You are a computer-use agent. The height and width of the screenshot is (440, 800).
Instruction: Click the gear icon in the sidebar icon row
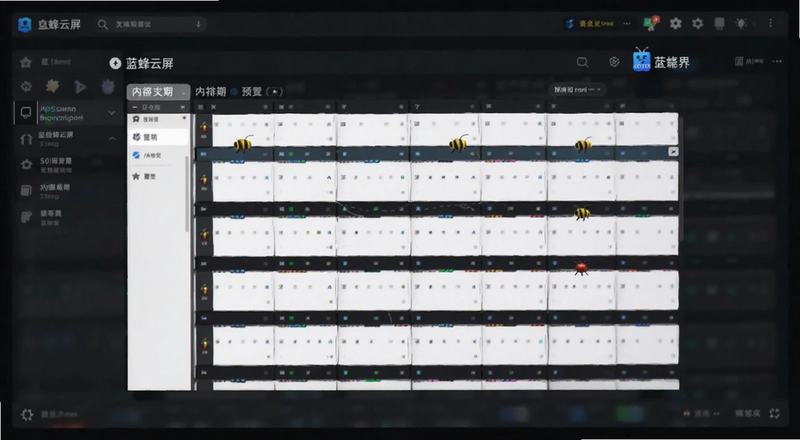click(26, 86)
